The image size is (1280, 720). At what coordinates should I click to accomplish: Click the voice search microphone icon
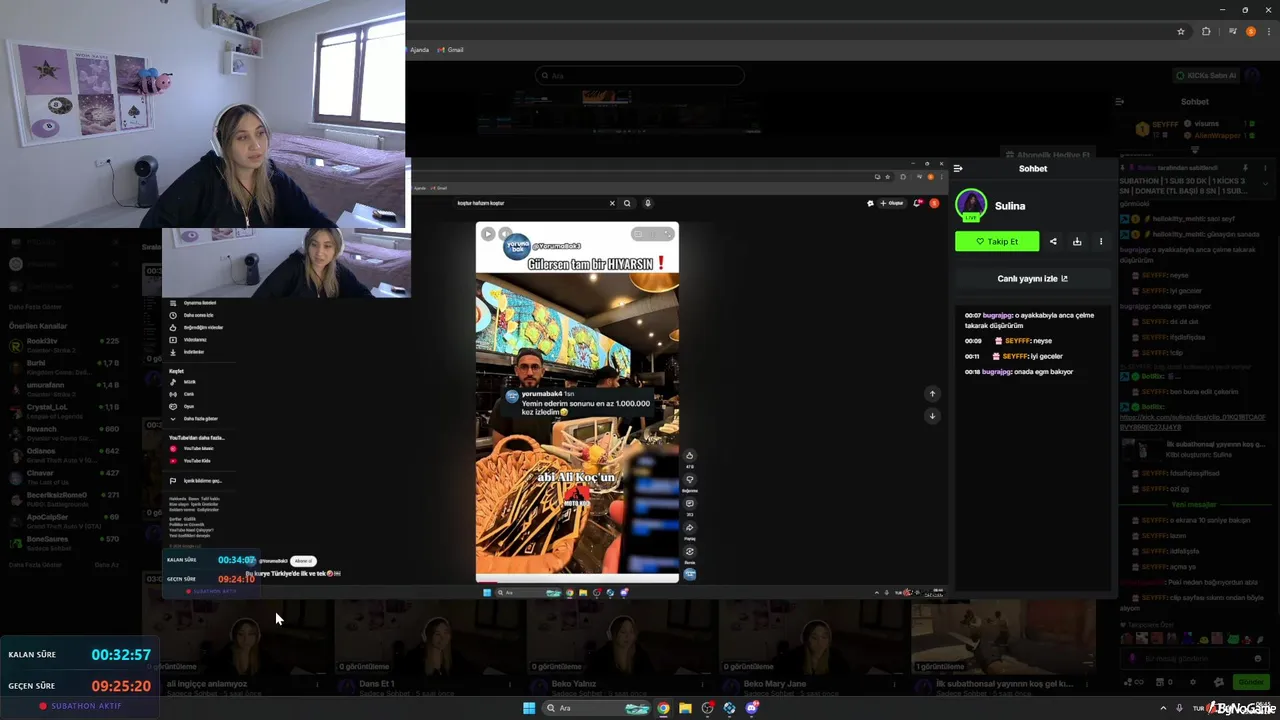click(x=647, y=203)
